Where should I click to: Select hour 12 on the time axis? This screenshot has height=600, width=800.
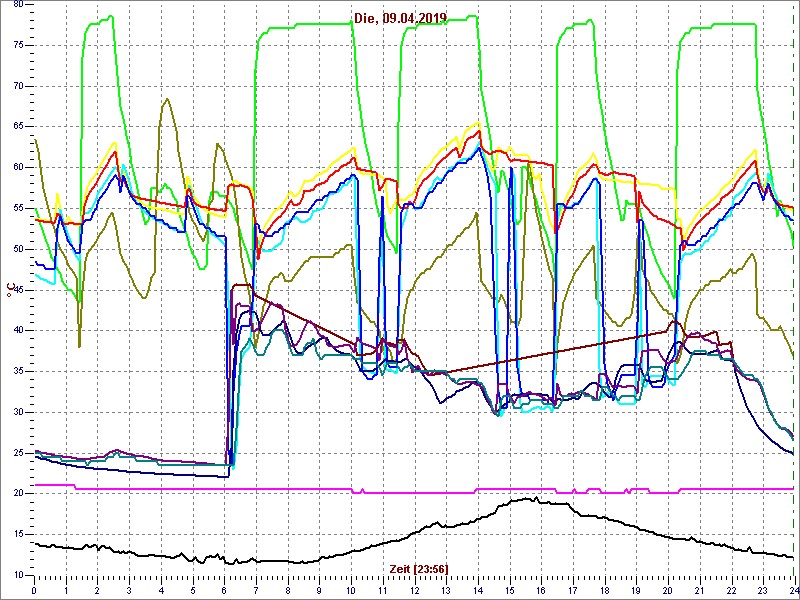pyautogui.click(x=415, y=590)
